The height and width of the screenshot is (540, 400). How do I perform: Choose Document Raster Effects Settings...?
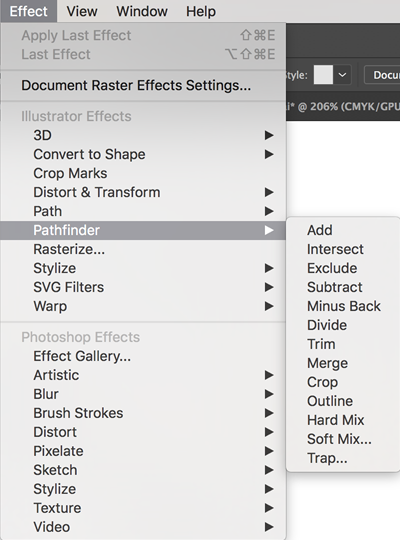(143, 85)
